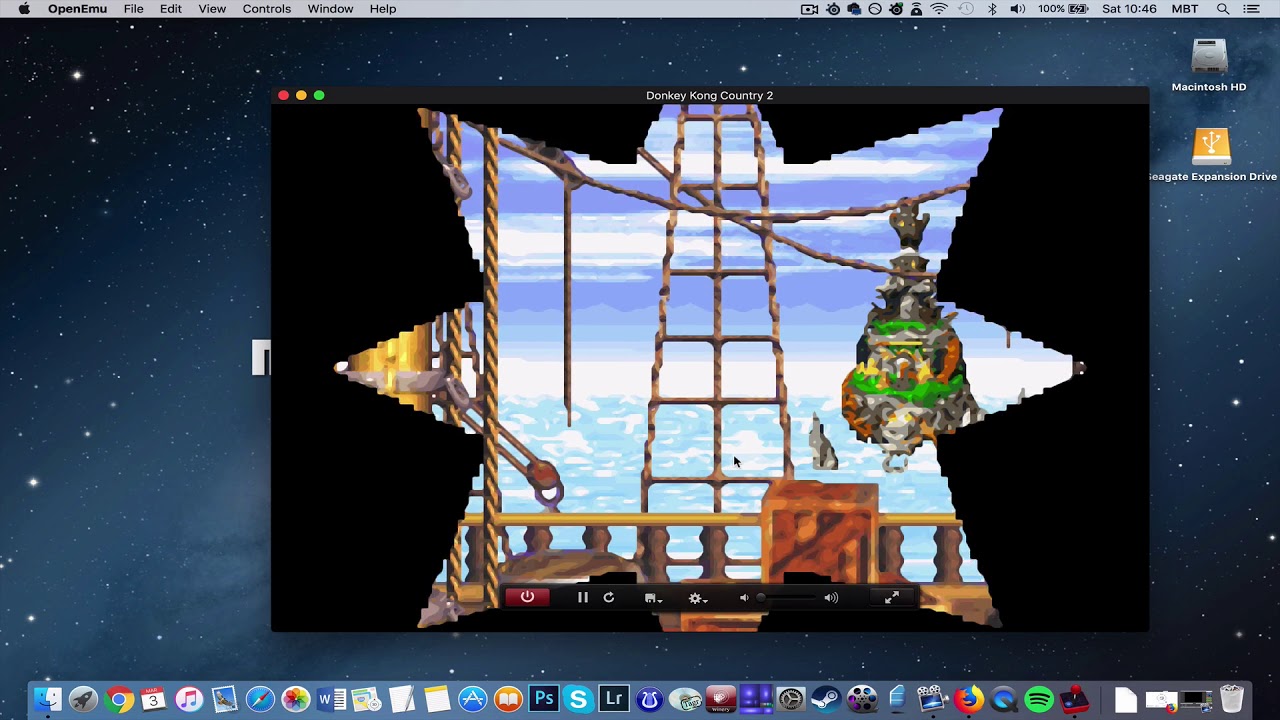
Task: Click the Donkey Kong Country 2 window title
Action: pyautogui.click(x=709, y=96)
